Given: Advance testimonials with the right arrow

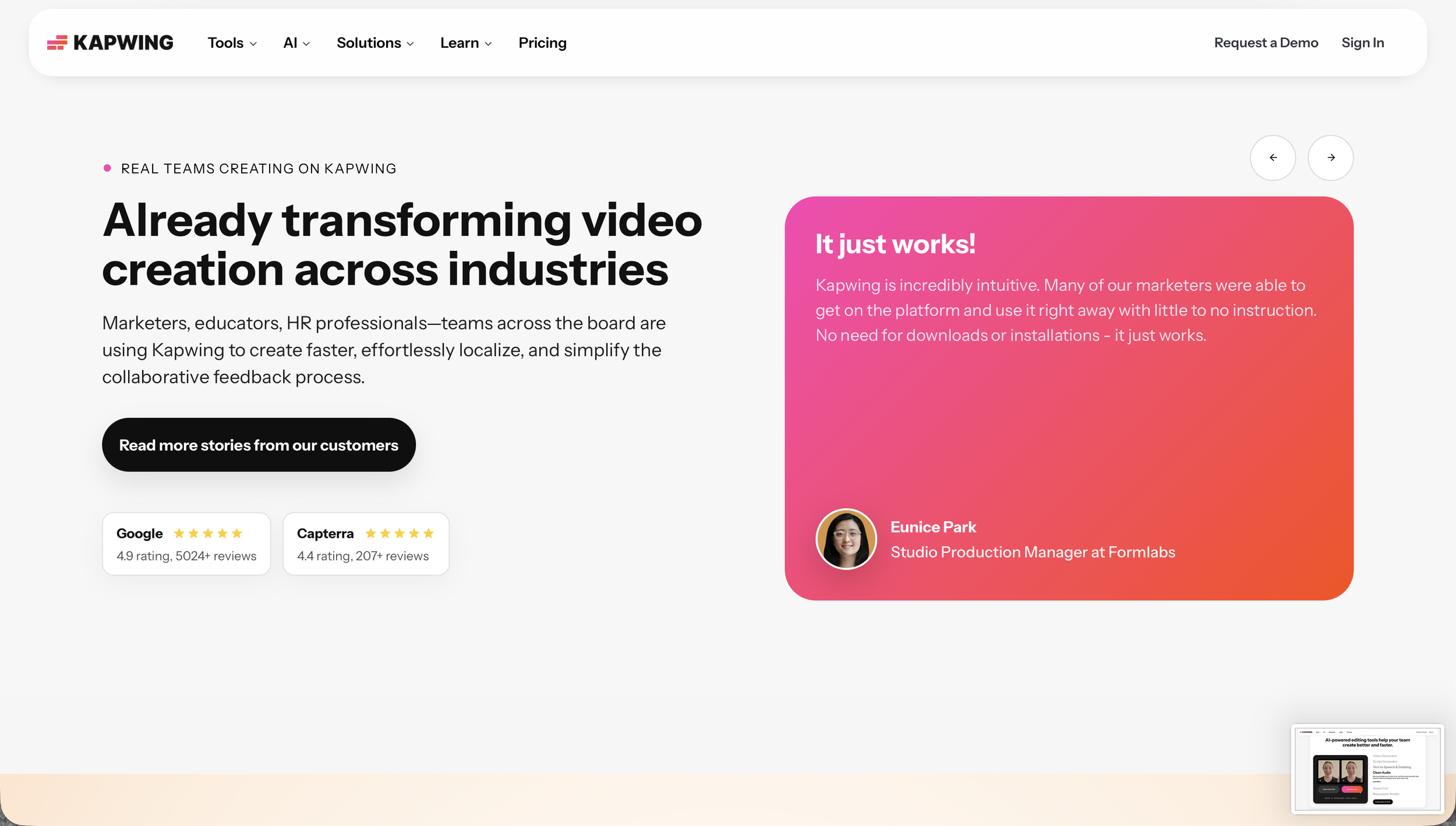Looking at the screenshot, I should [x=1331, y=157].
